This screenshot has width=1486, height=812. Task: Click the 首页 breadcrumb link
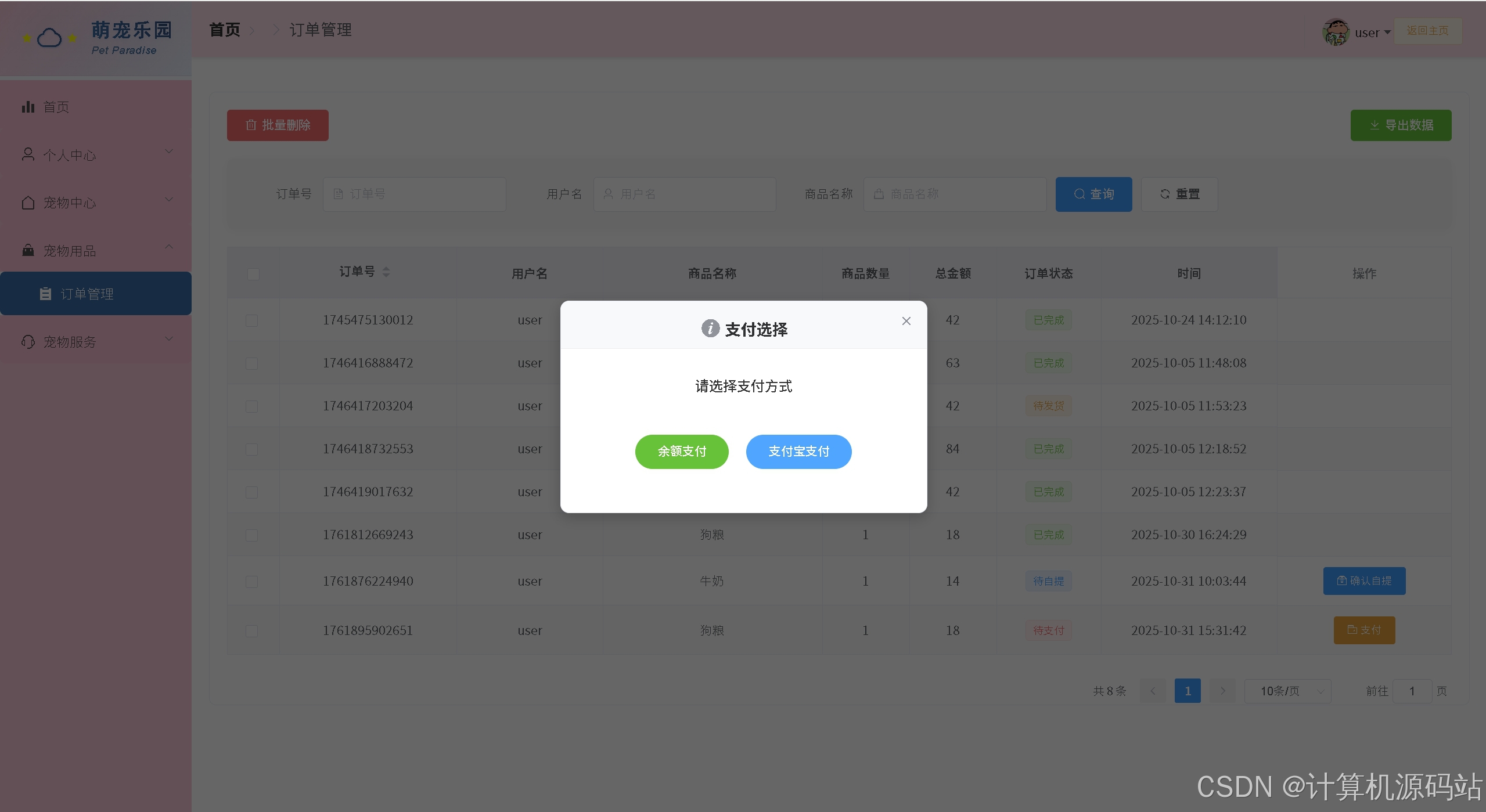pos(225,30)
